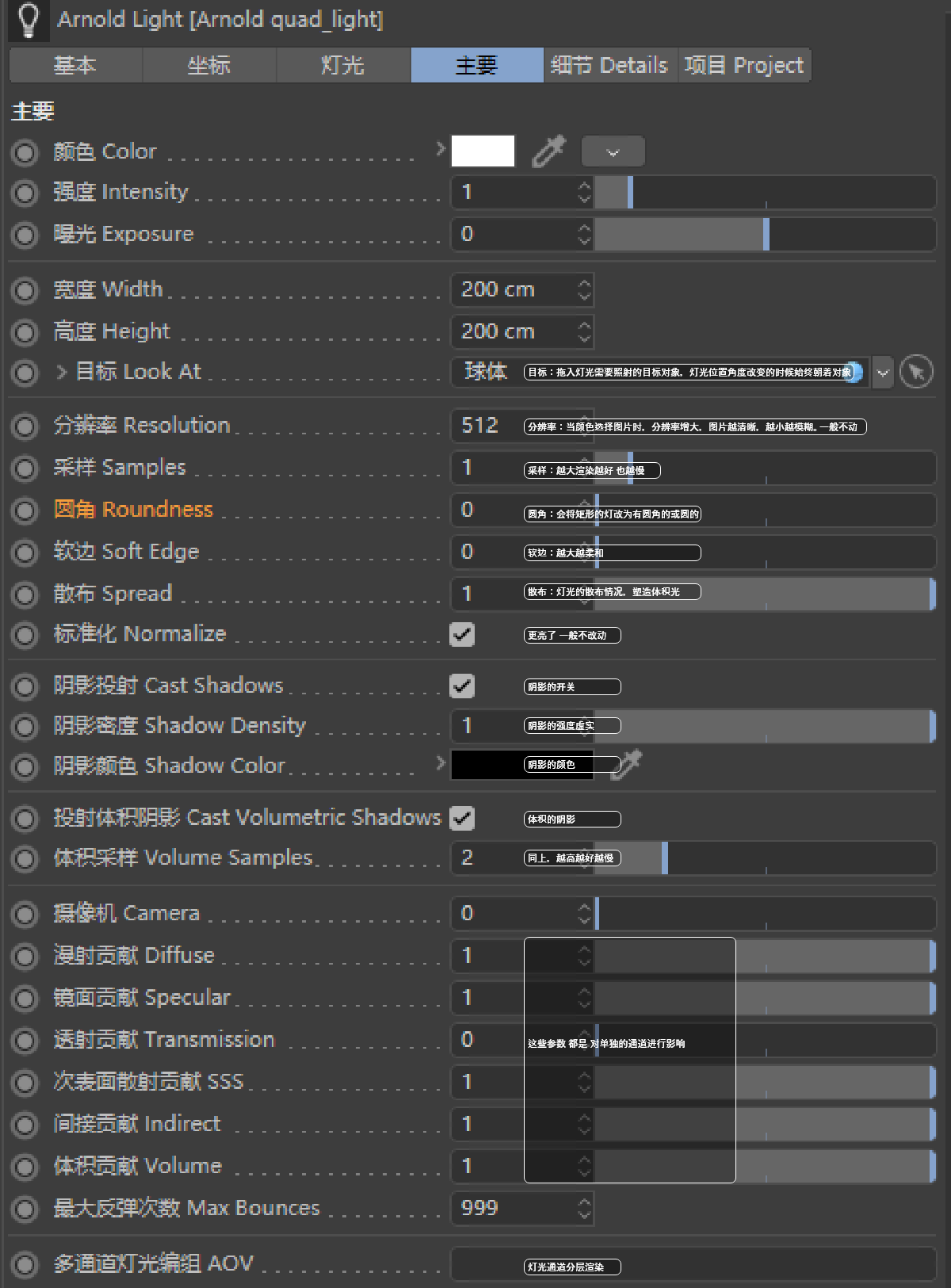Screen dimensions: 951x1288
Task: Toggle the Diffuse animation dot
Action: (25, 957)
